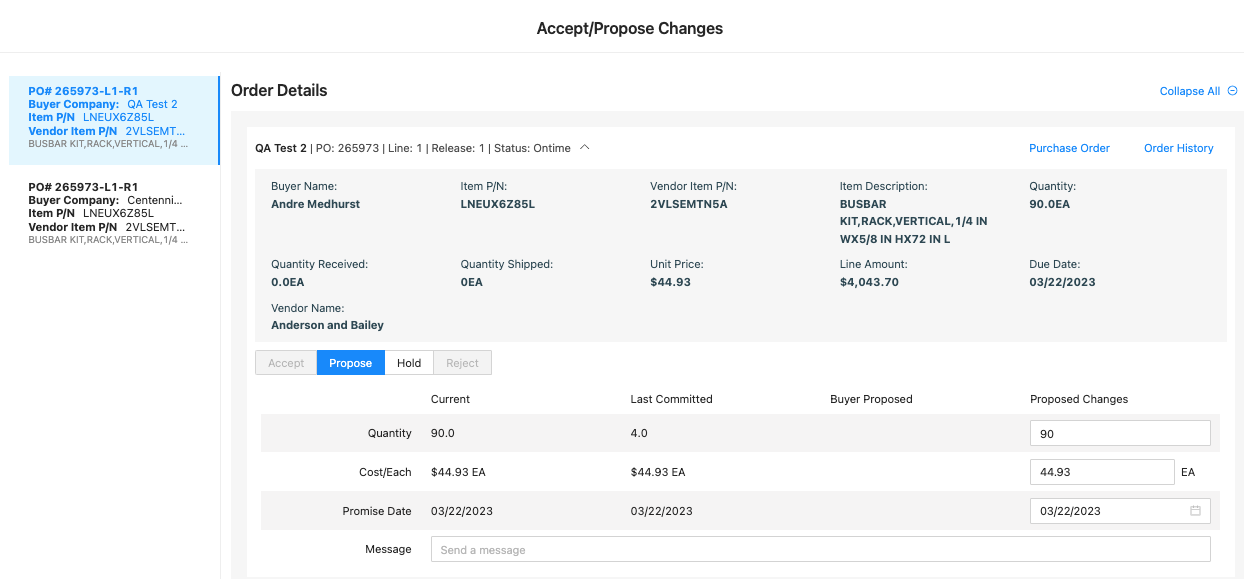Click the vendor item P/N 2VLSEMTN5A value
The image size is (1244, 579).
coord(689,204)
